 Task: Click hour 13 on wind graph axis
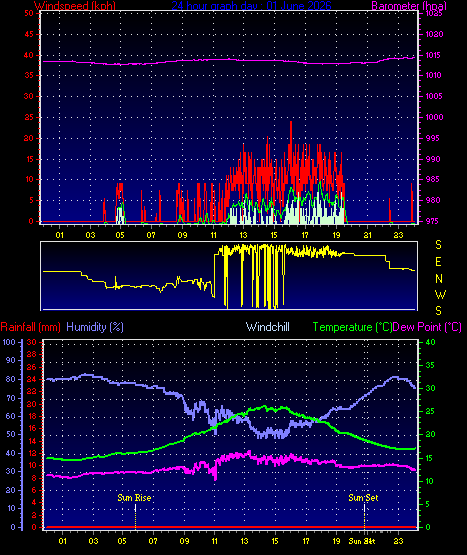(243, 235)
